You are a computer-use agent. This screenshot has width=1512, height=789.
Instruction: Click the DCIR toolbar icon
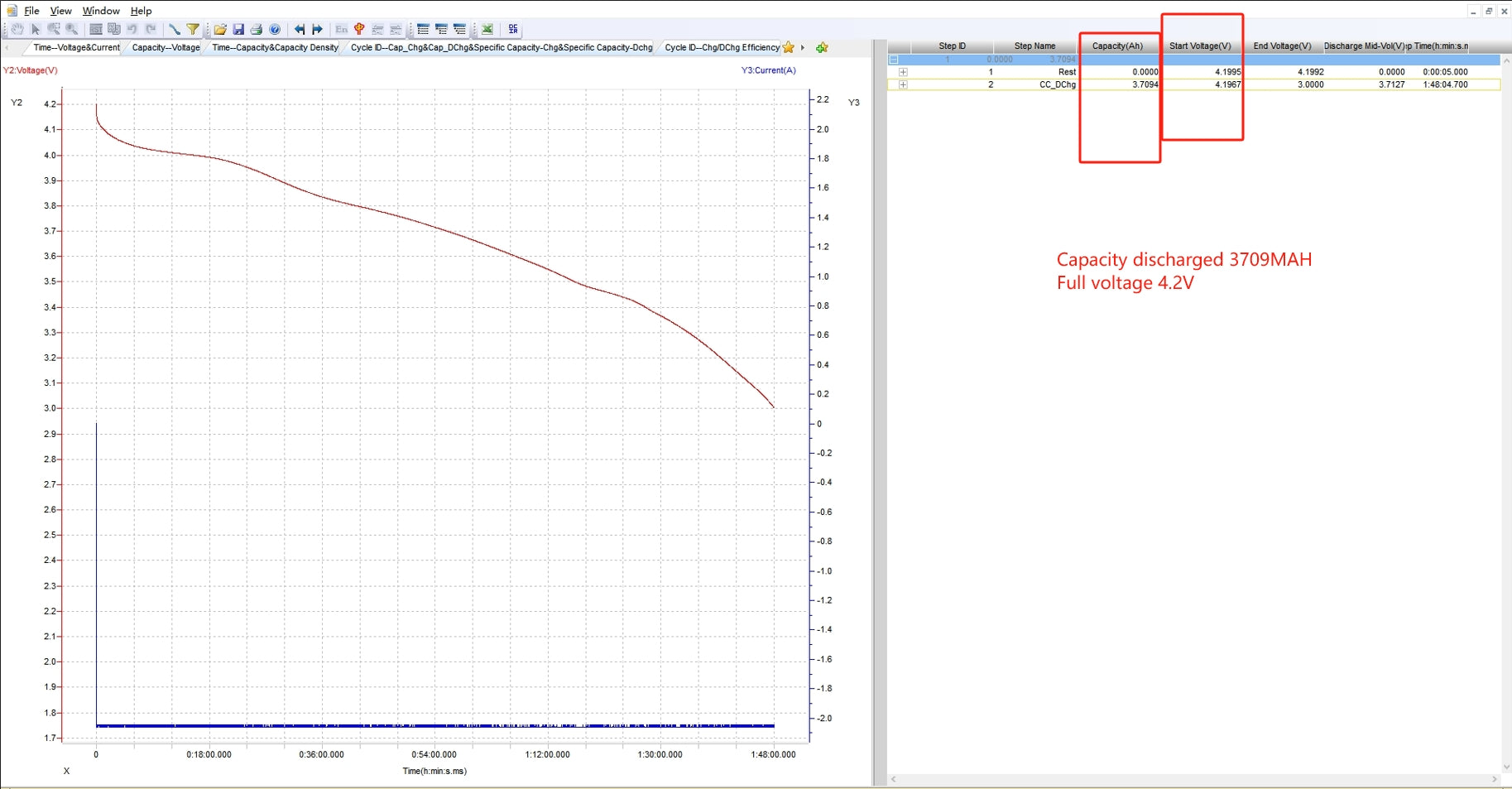[x=513, y=29]
